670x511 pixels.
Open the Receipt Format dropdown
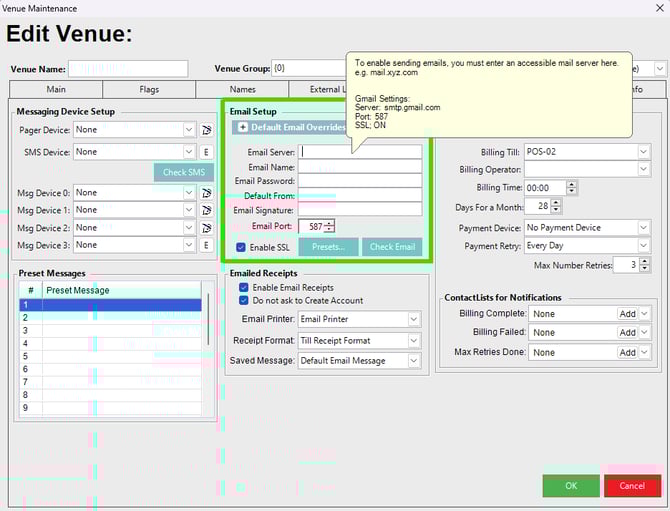click(414, 340)
